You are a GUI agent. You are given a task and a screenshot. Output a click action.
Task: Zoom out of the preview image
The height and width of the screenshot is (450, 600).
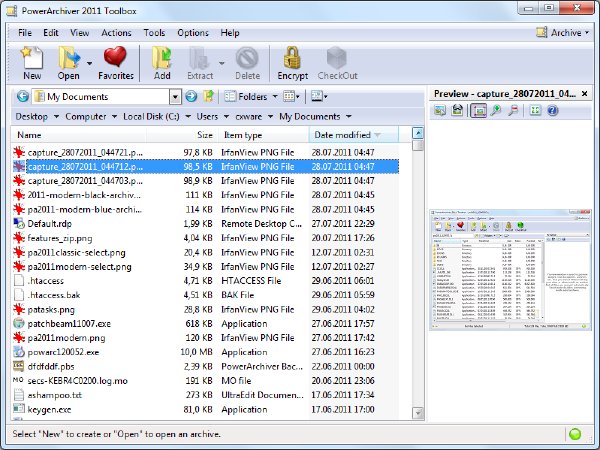(513, 111)
